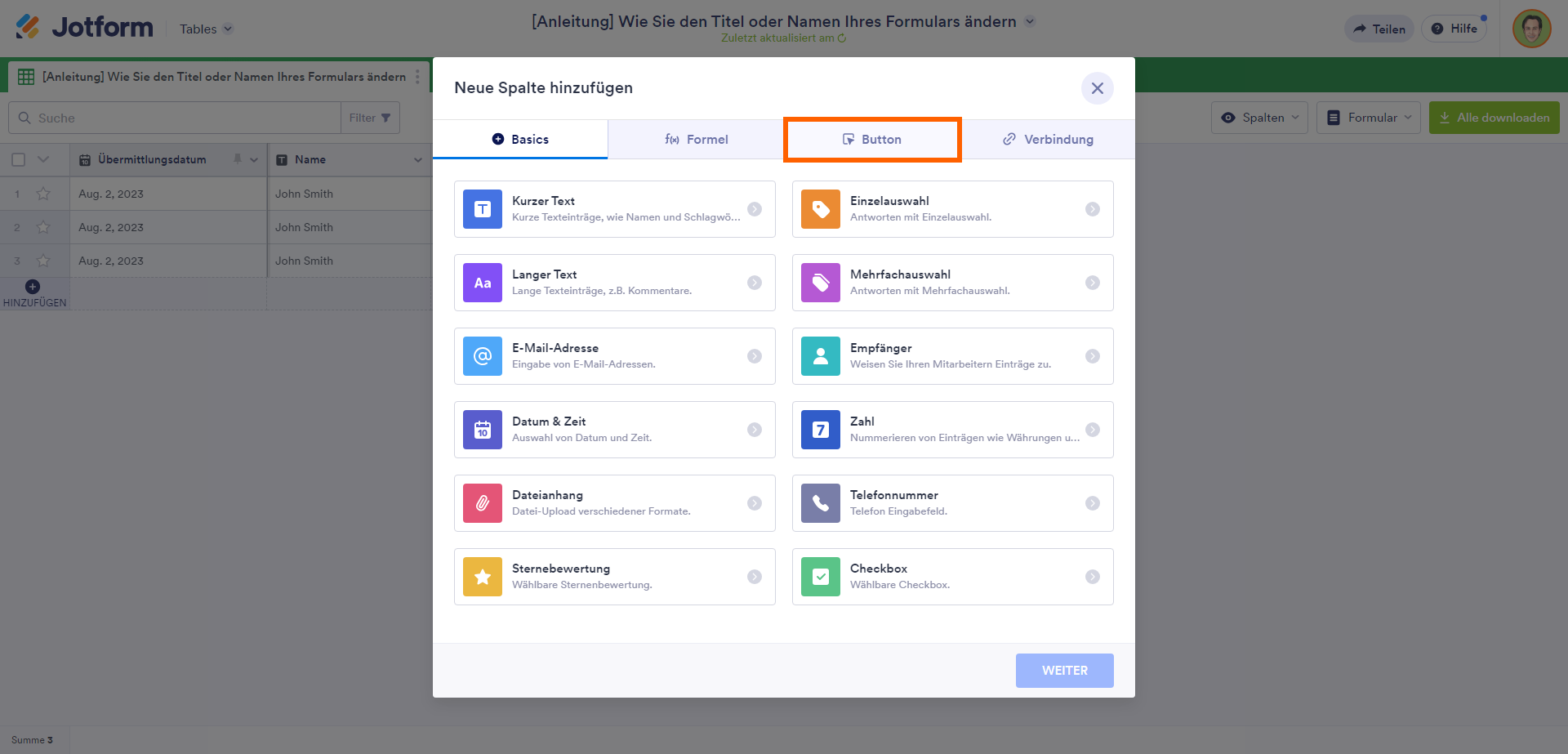Select the Kurzer Text column type icon

click(x=483, y=209)
